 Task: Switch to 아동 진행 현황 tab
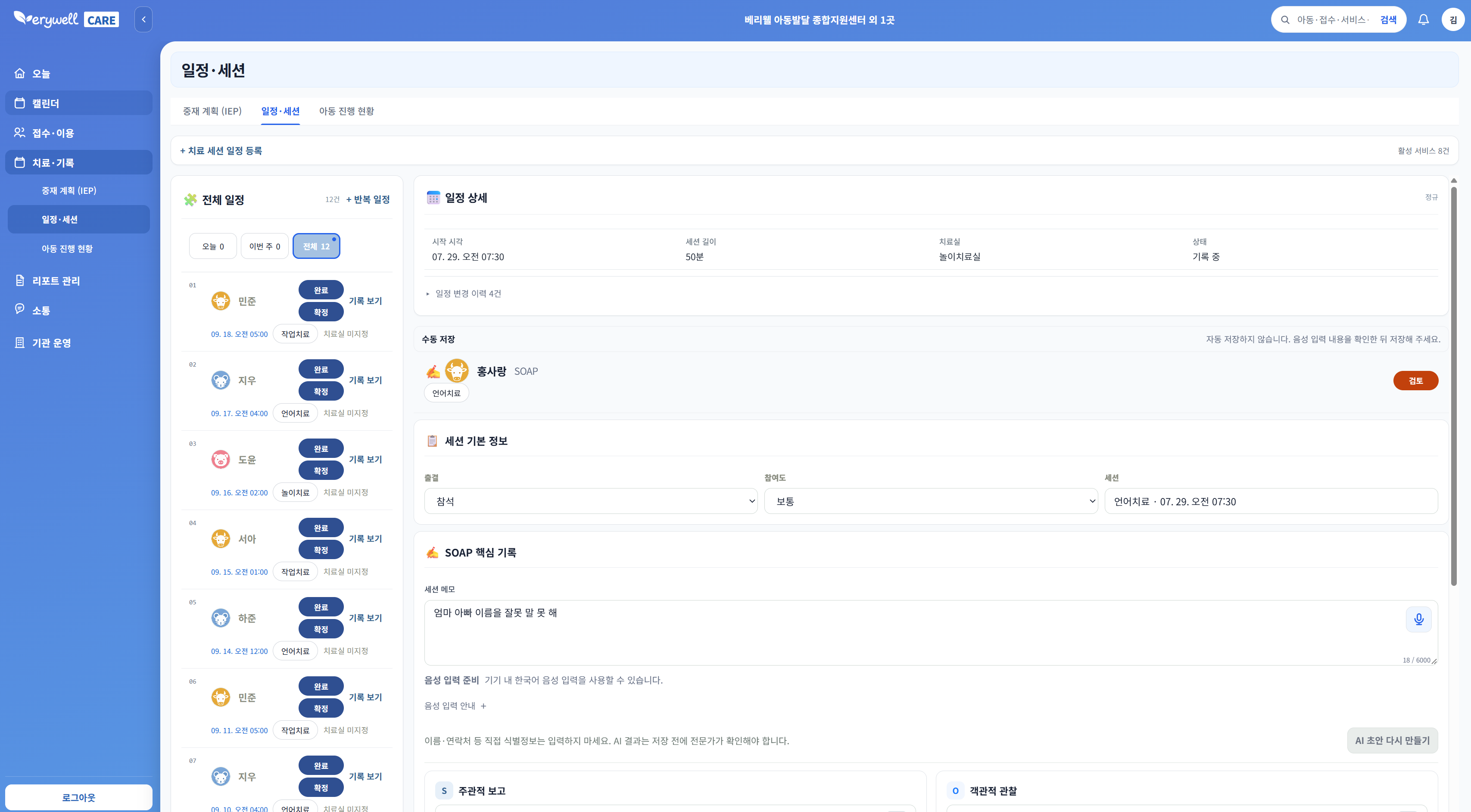click(x=346, y=111)
